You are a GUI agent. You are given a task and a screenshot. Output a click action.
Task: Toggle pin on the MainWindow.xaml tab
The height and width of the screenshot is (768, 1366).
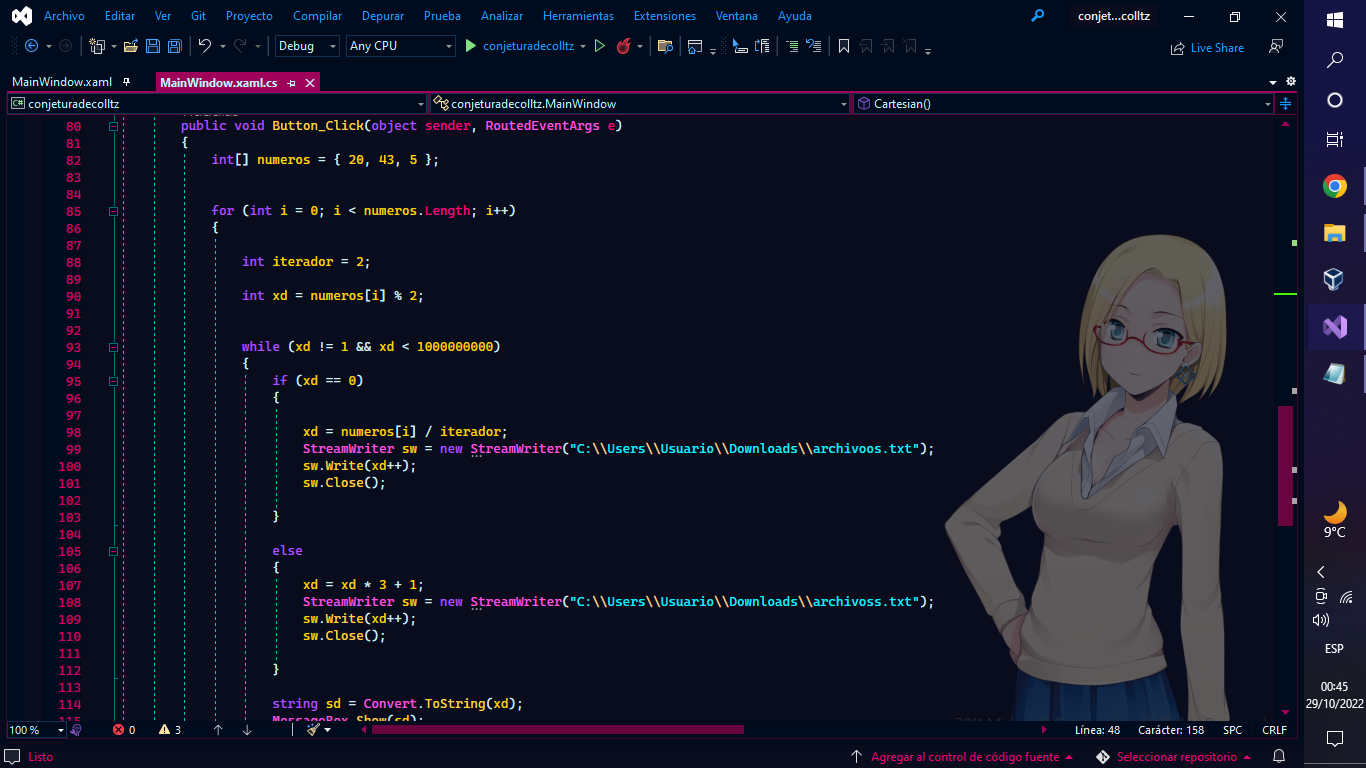pyautogui.click(x=126, y=82)
